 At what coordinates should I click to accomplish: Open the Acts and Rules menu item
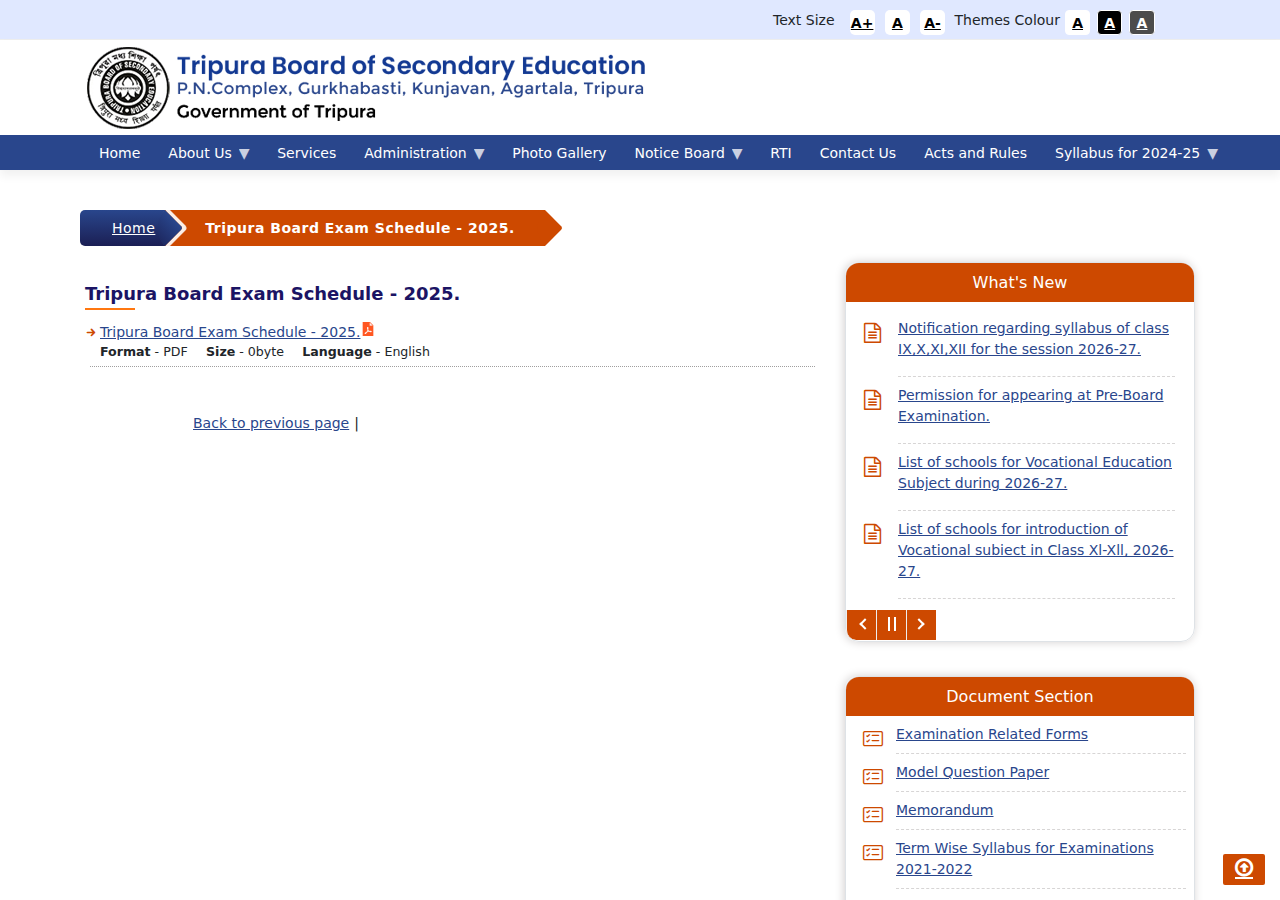pos(975,153)
